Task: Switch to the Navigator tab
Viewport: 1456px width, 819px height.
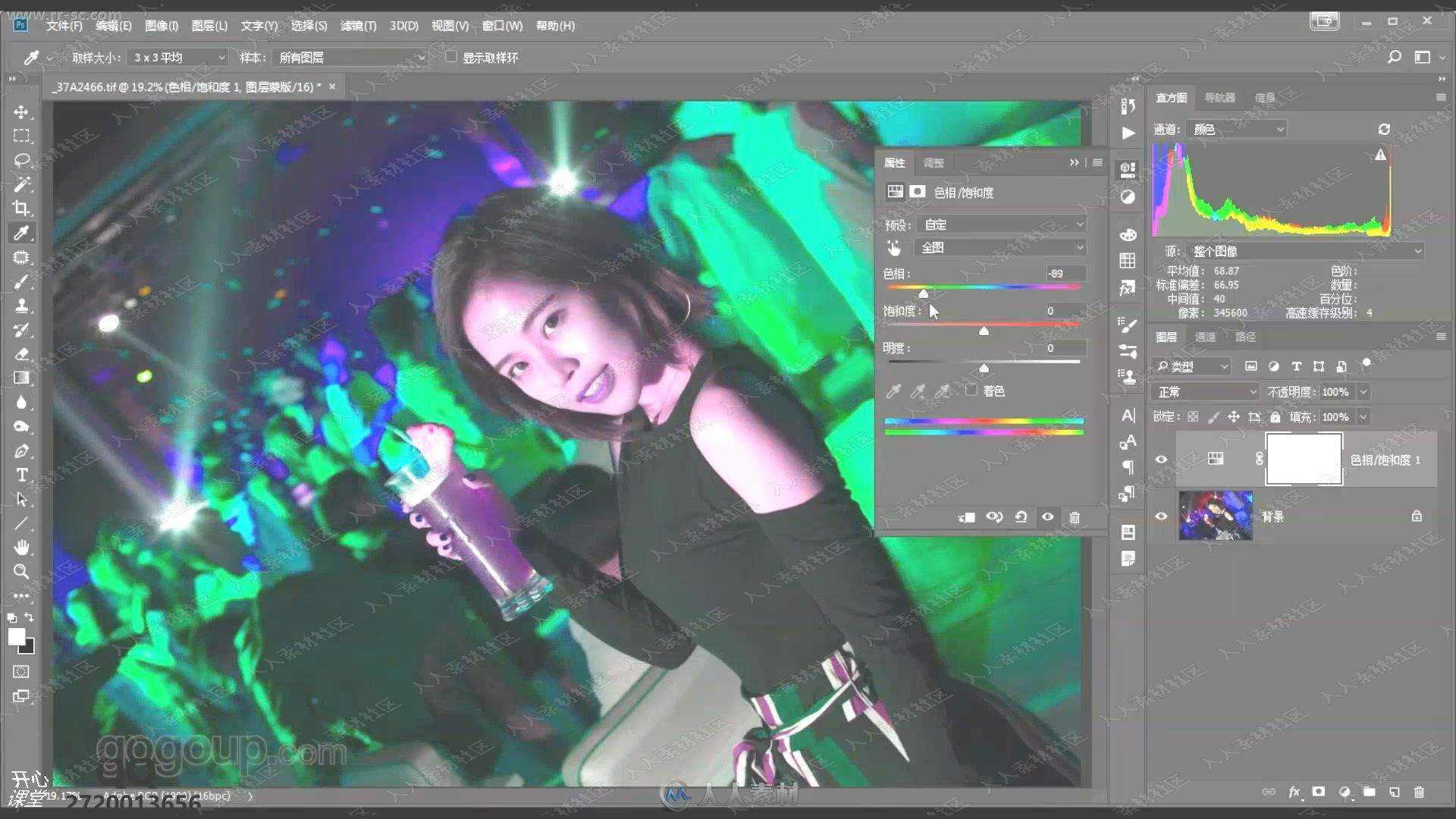Action: [1219, 98]
